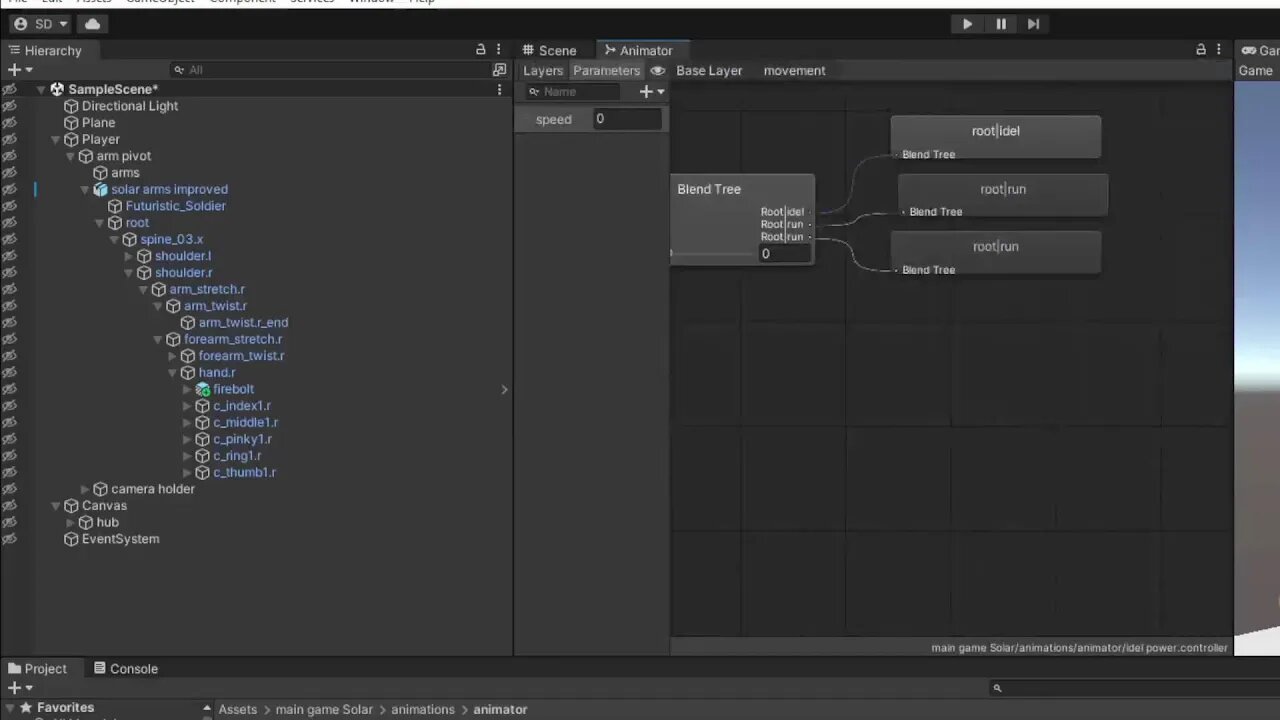The height and width of the screenshot is (720, 1280).
Task: Toggle visibility of hand.r
Action: [x=10, y=373]
